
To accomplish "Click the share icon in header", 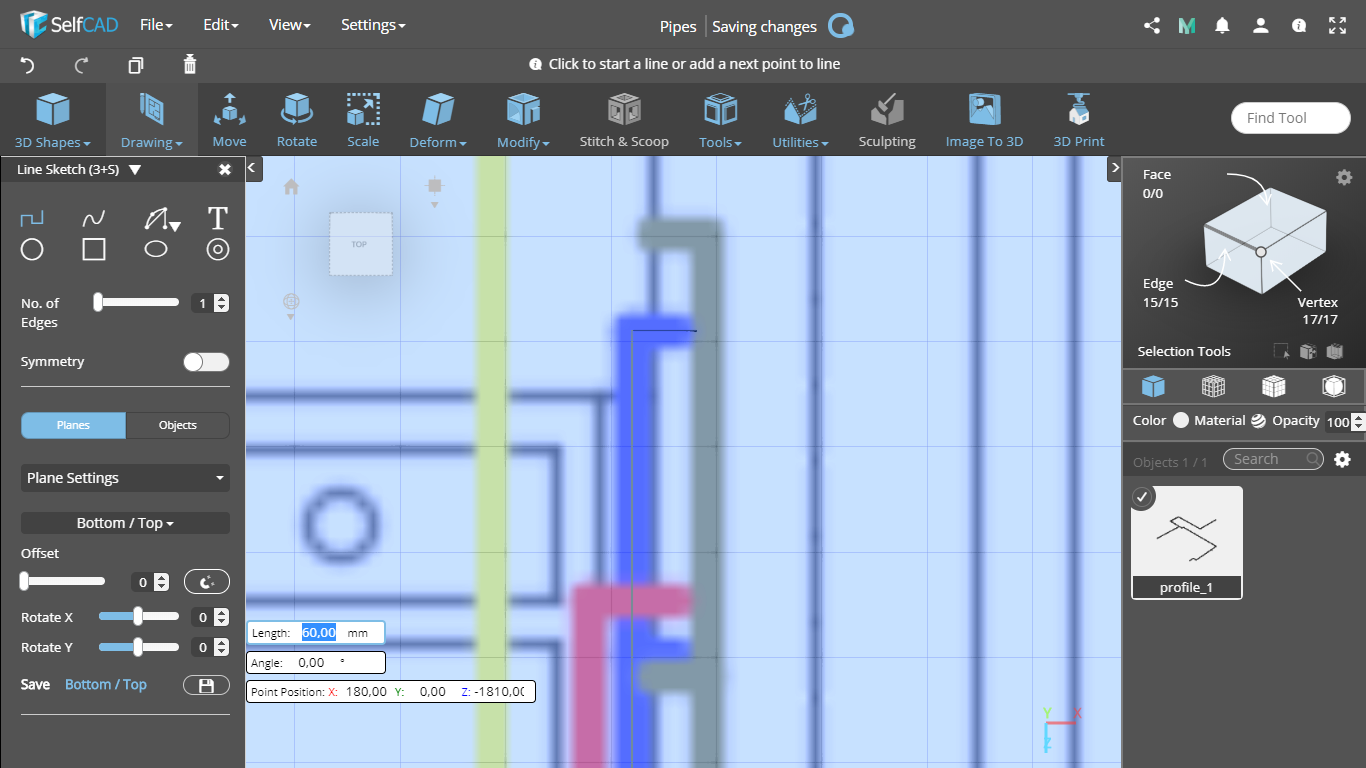I will 1151,26.
